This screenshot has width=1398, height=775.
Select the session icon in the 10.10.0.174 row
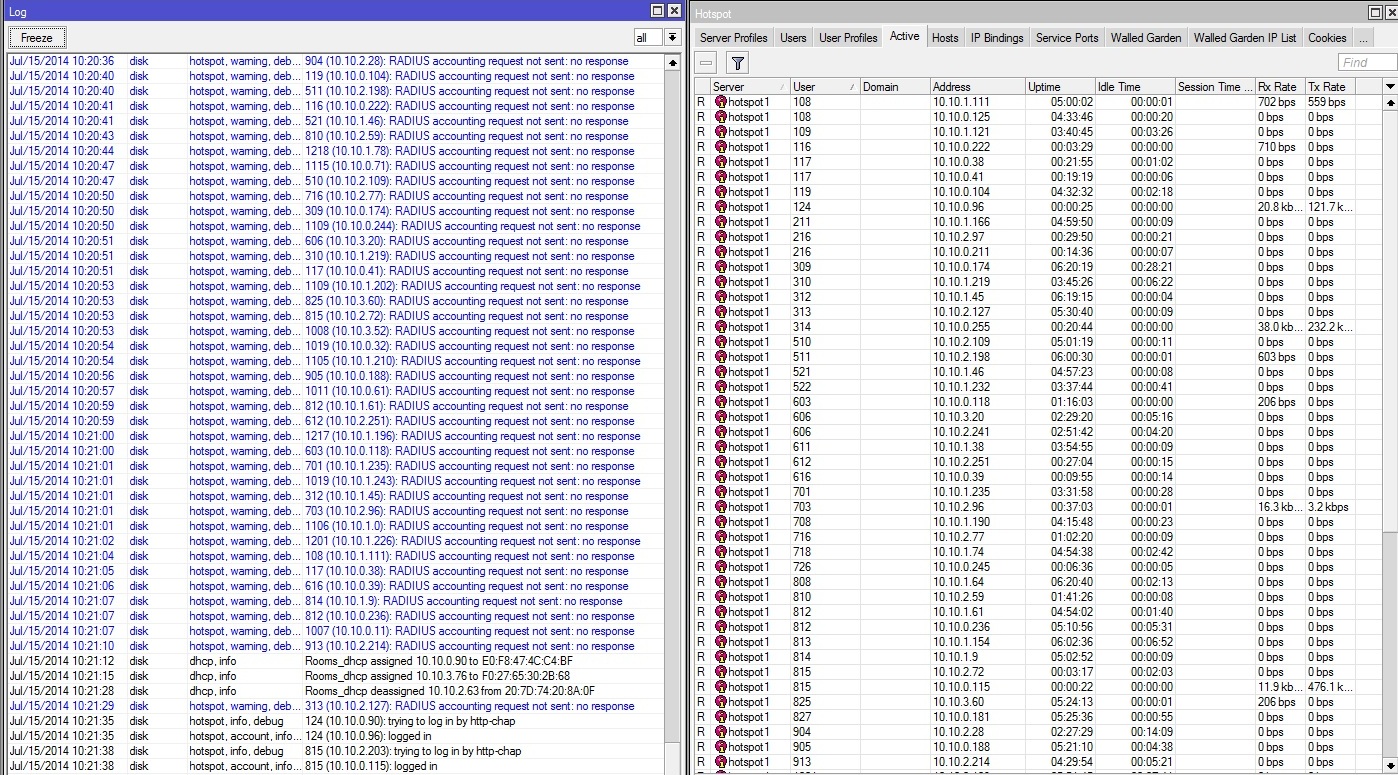(721, 267)
